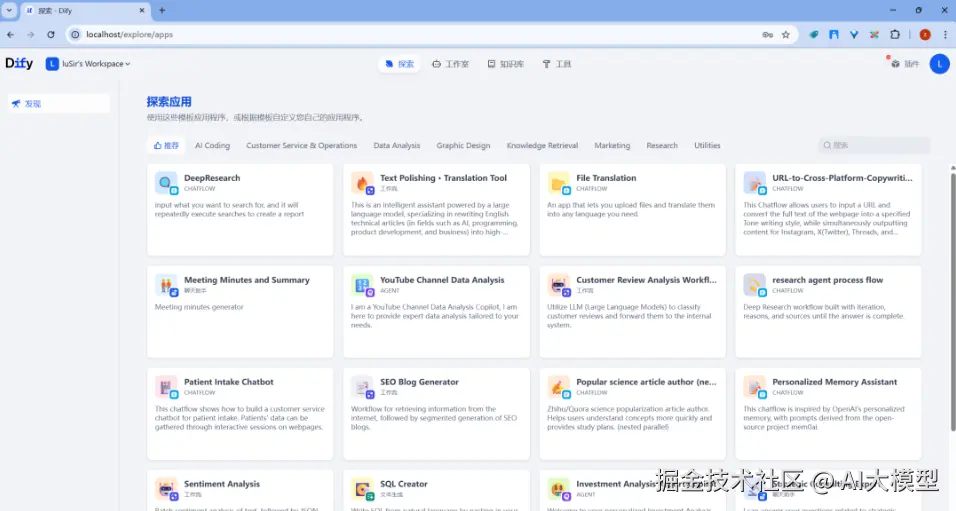Open the Chrome three-dot menu
The height and width of the screenshot is (511, 956).
click(x=945, y=35)
